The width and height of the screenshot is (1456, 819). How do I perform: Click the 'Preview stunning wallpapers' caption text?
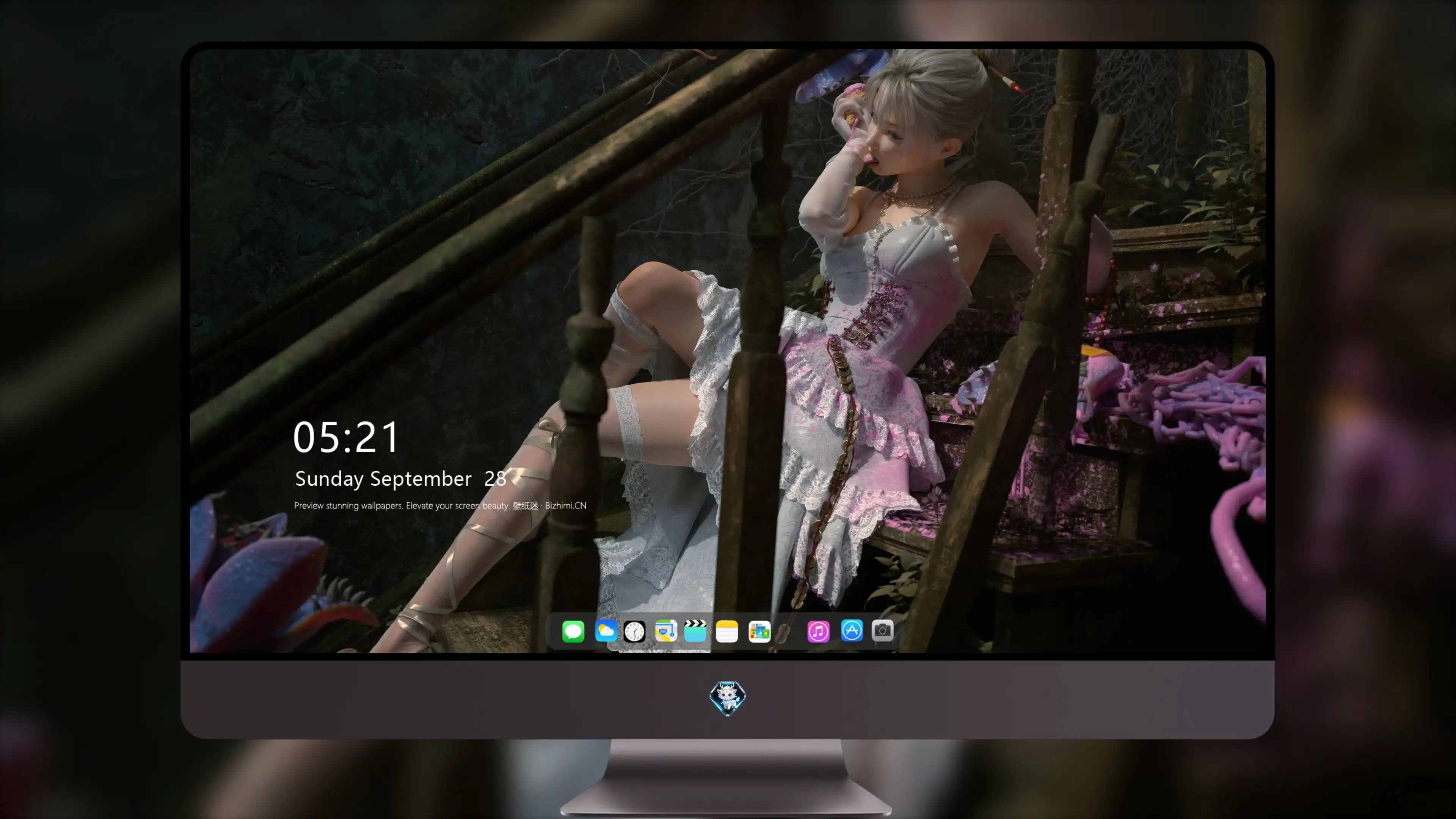(x=440, y=505)
